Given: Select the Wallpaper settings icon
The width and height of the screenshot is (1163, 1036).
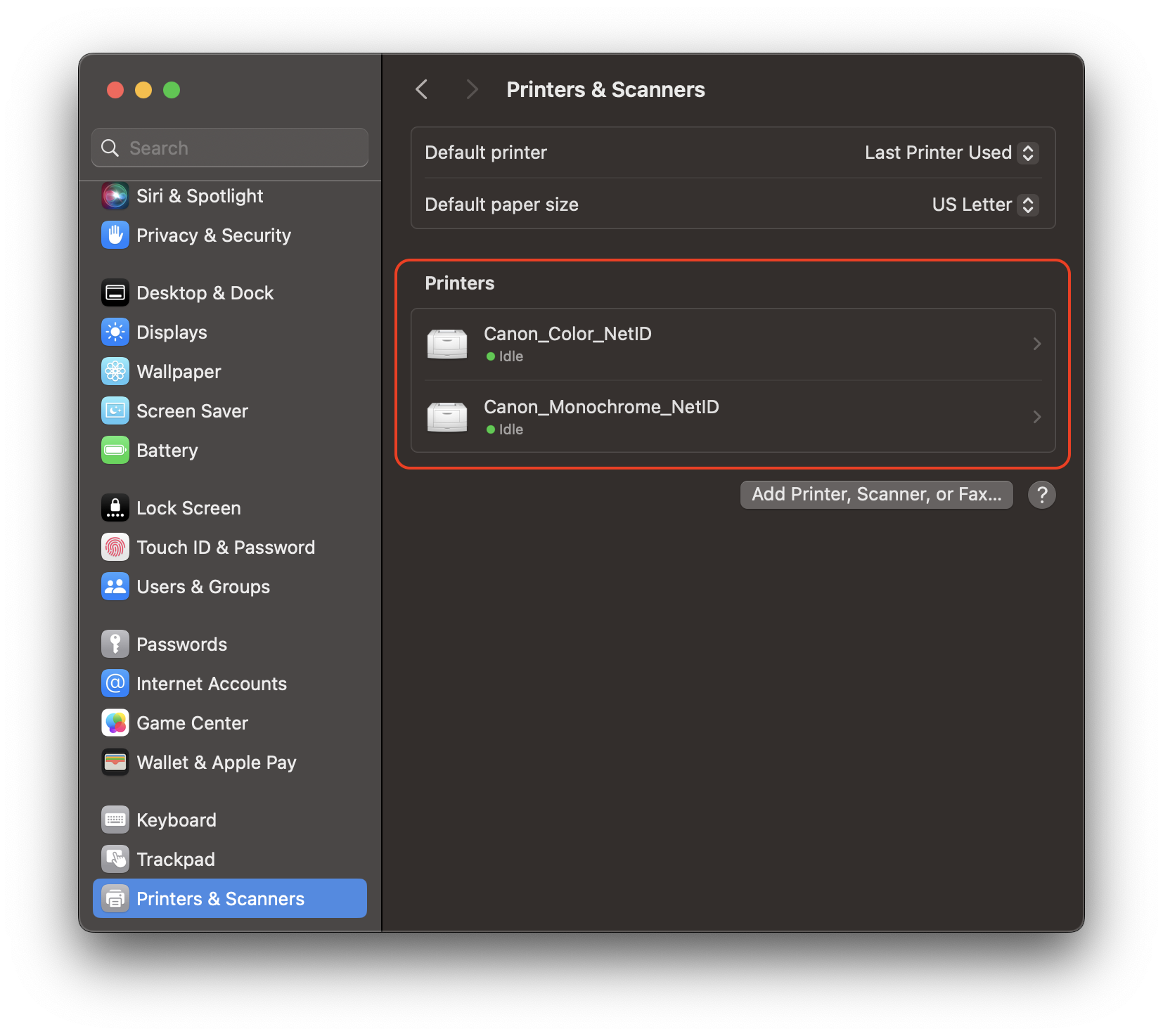Looking at the screenshot, I should (115, 371).
